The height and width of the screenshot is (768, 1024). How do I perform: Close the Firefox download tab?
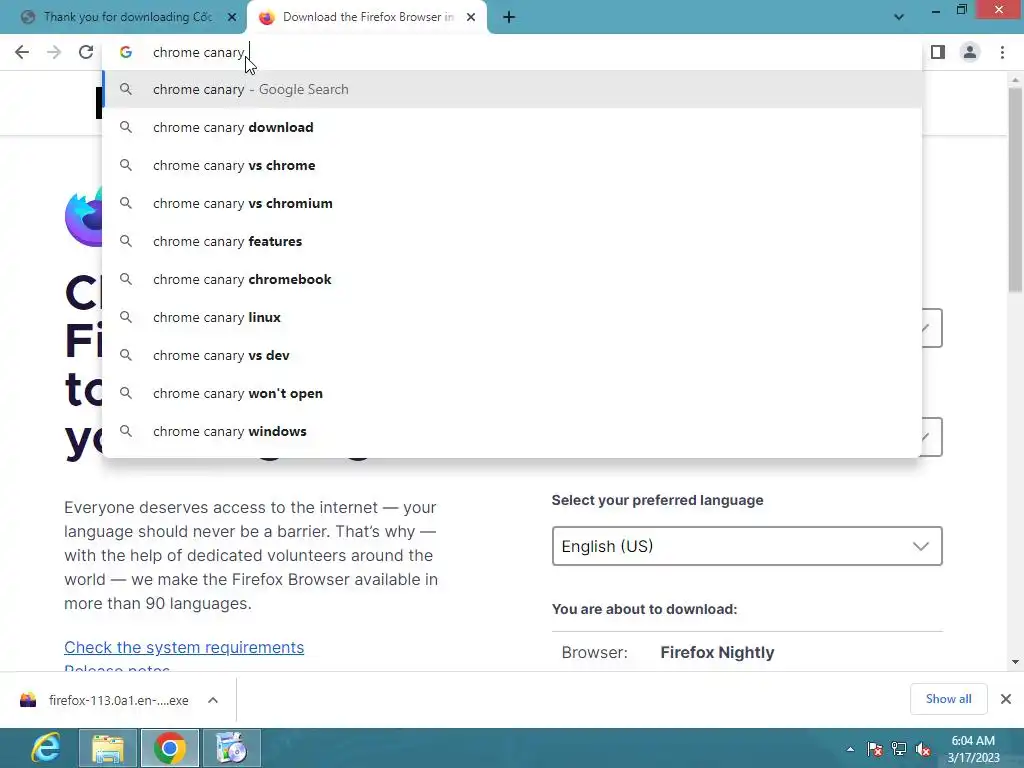[x=471, y=17]
